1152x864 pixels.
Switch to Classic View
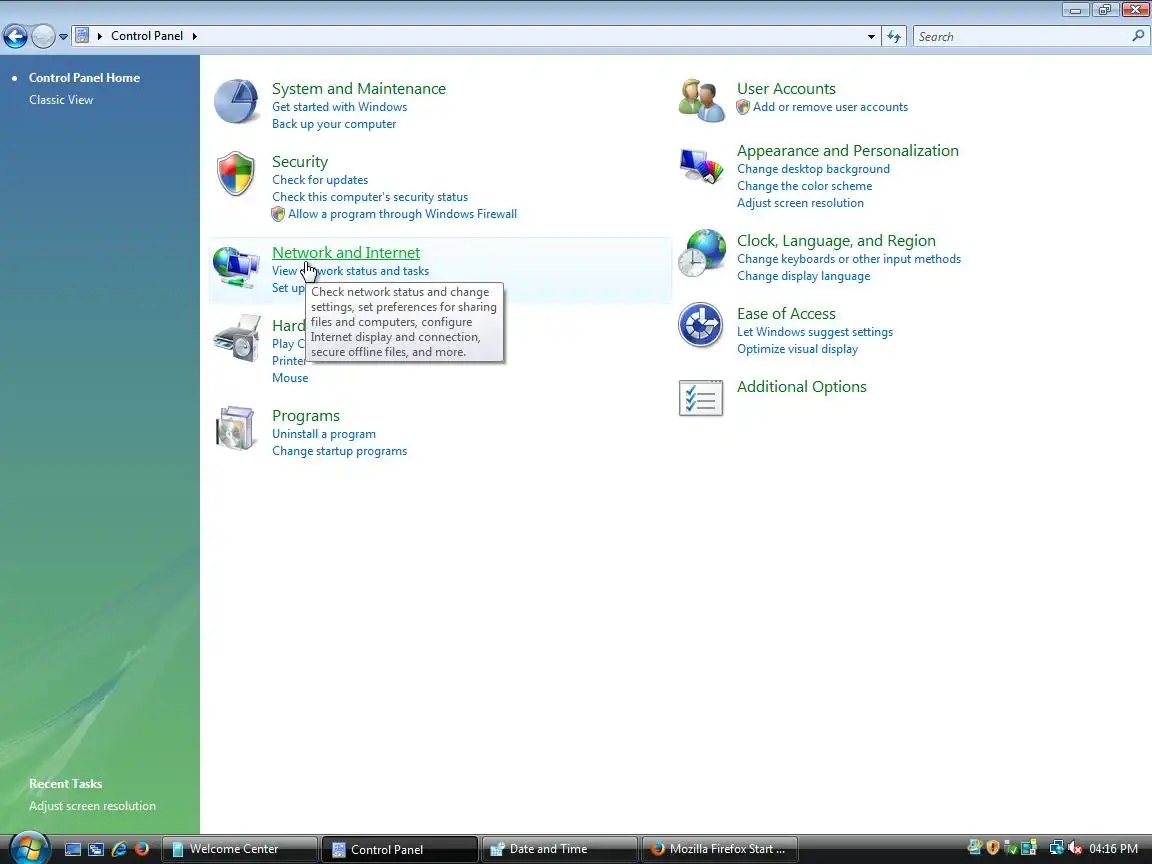[x=61, y=99]
